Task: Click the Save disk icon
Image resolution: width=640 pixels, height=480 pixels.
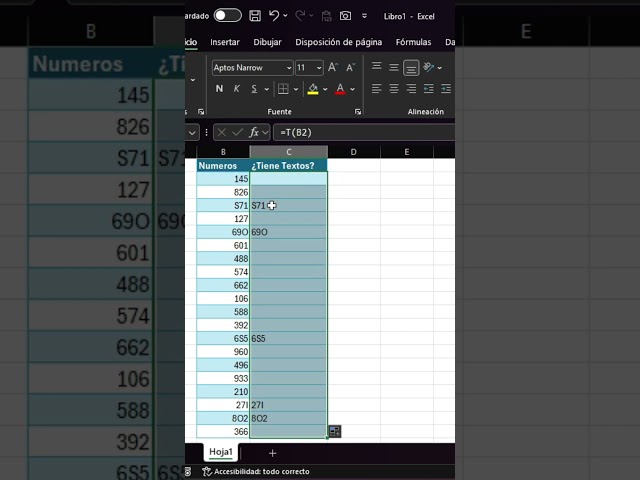Action: pyautogui.click(x=255, y=16)
